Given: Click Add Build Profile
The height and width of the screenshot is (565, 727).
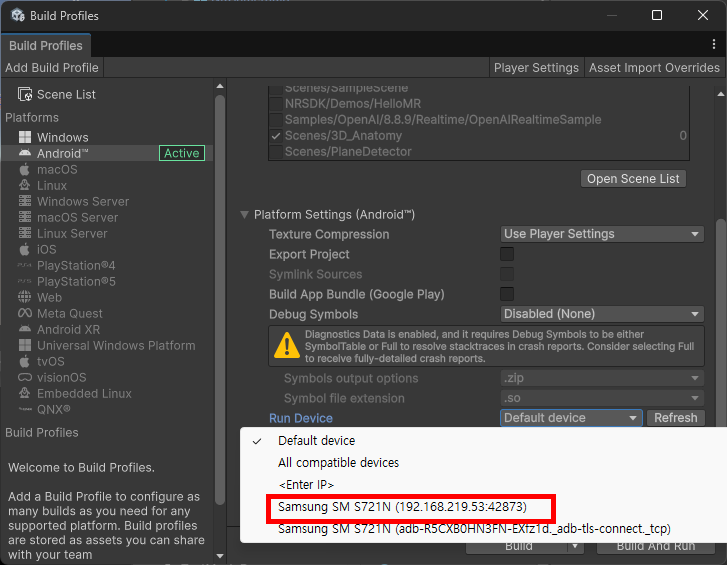Looking at the screenshot, I should pos(52,68).
